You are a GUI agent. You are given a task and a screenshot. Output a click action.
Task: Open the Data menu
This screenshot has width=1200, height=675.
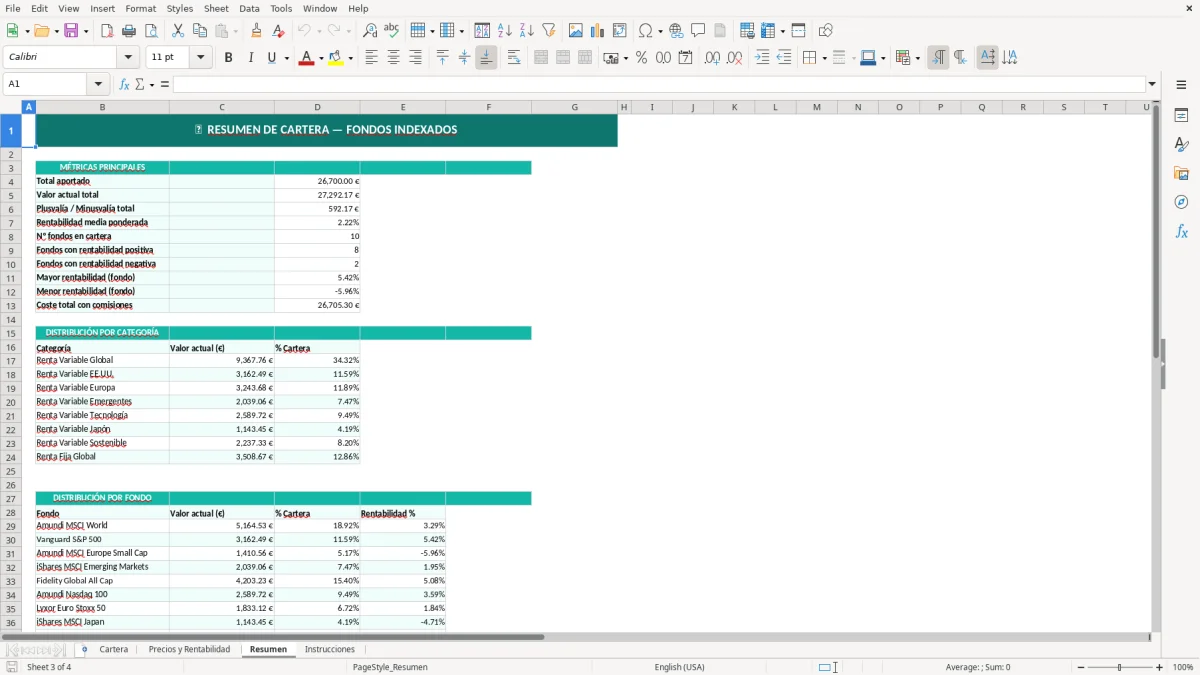pos(249,8)
